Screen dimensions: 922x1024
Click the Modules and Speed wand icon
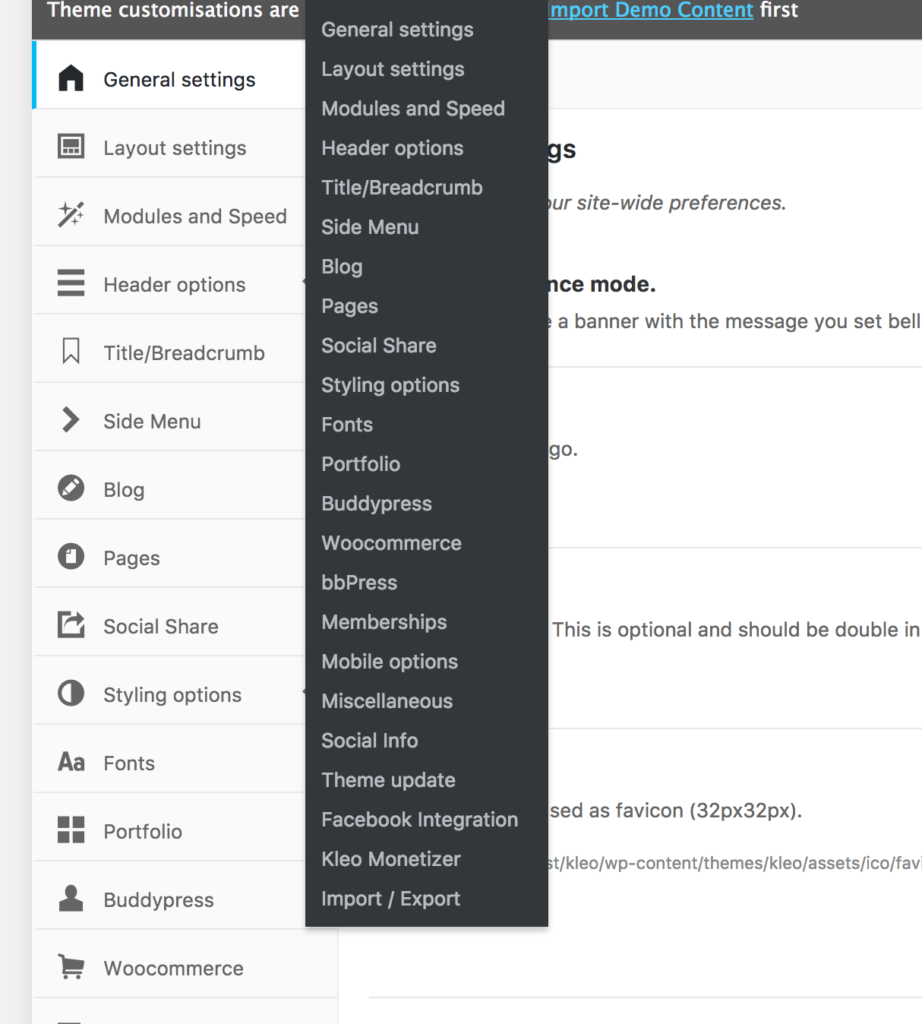tap(71, 215)
